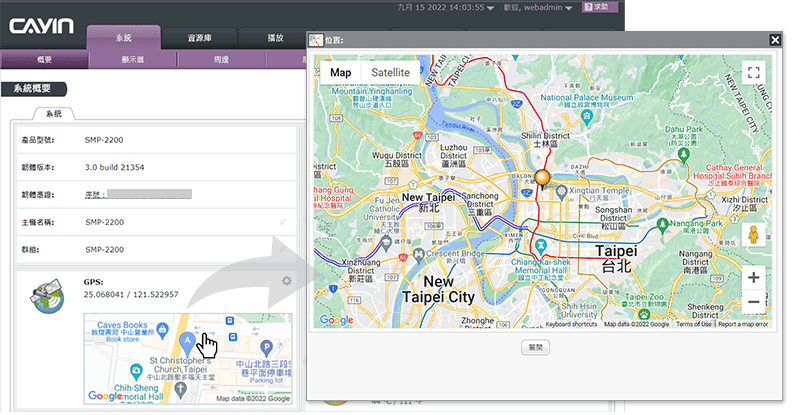Click Report a map error link
The width and height of the screenshot is (800, 415).
[x=743, y=324]
